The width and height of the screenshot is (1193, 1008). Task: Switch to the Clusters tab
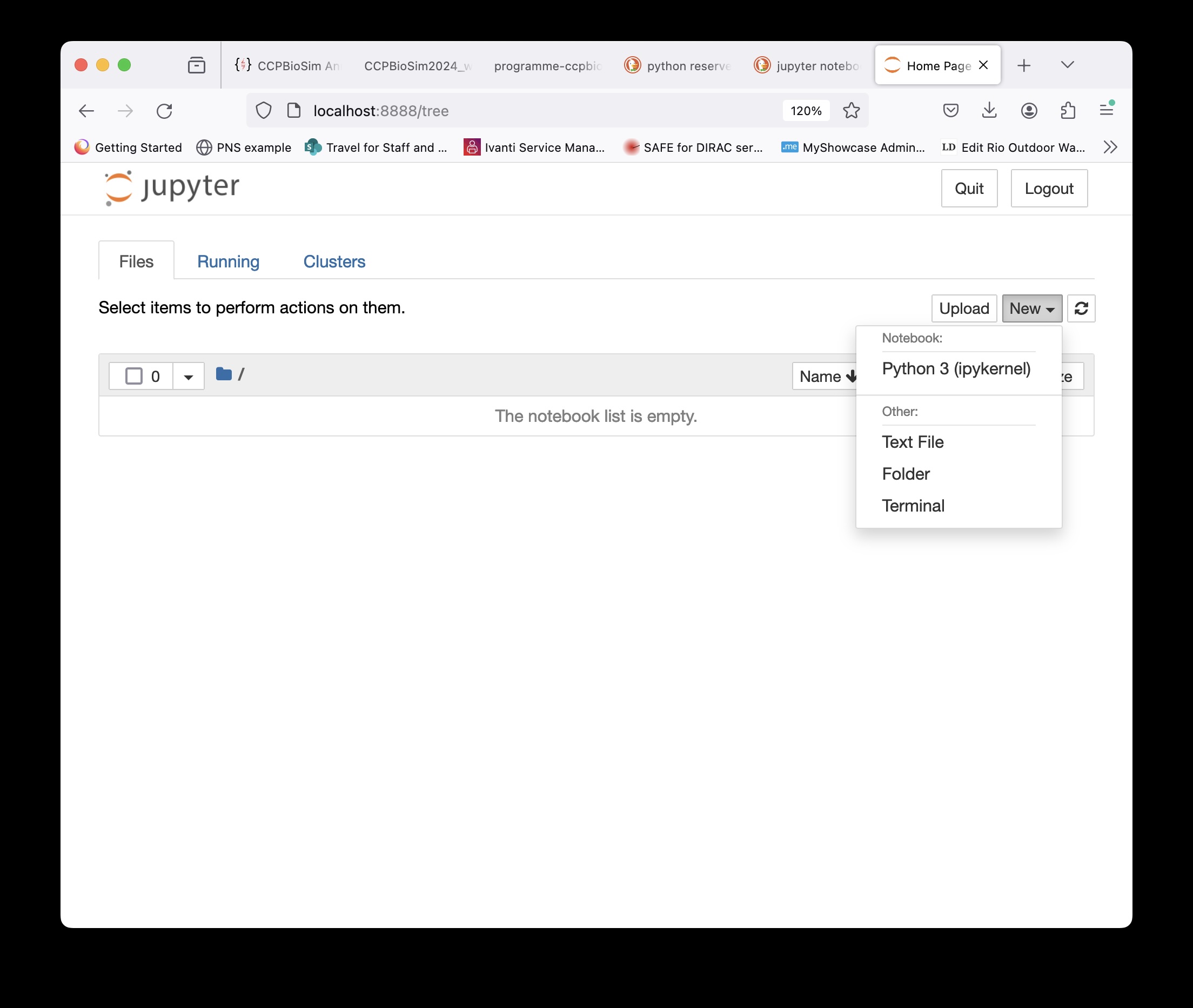coord(334,261)
